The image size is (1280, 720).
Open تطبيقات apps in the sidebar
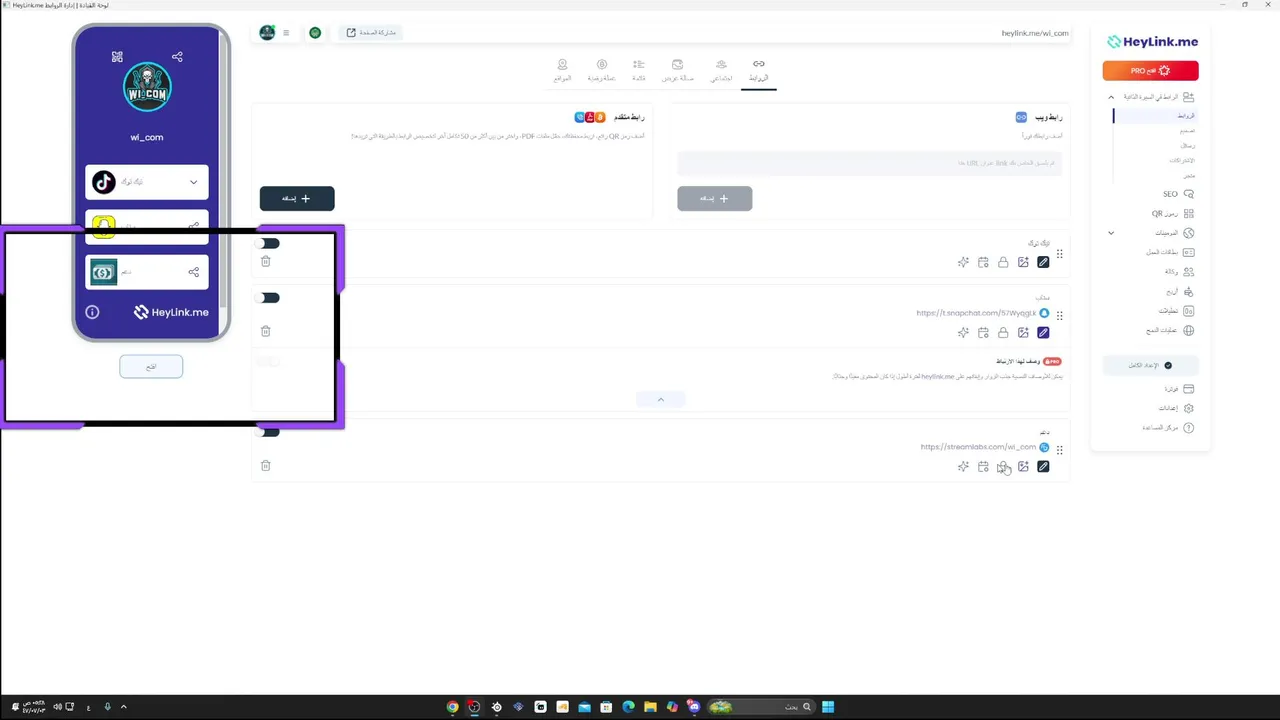tap(1175, 311)
